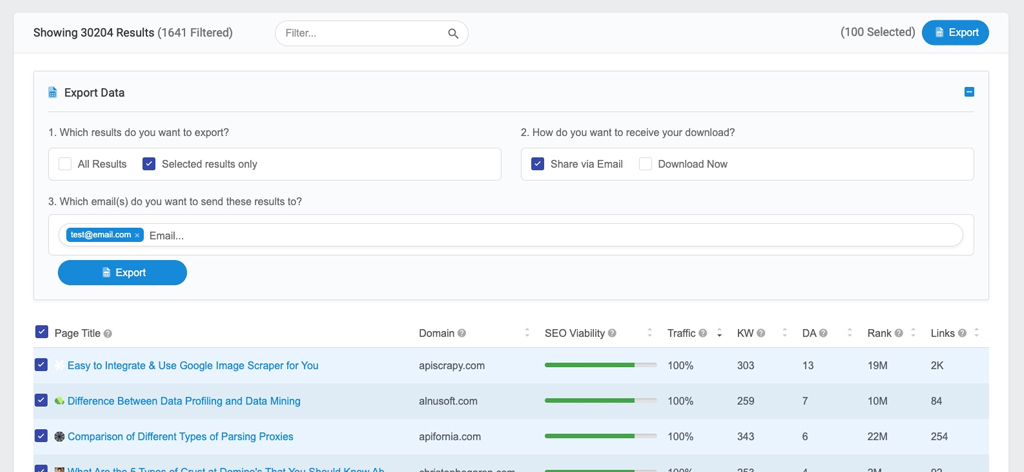Viewport: 1024px width, 472px height.
Task: Click the Export Data document icon
Action: pos(53,92)
